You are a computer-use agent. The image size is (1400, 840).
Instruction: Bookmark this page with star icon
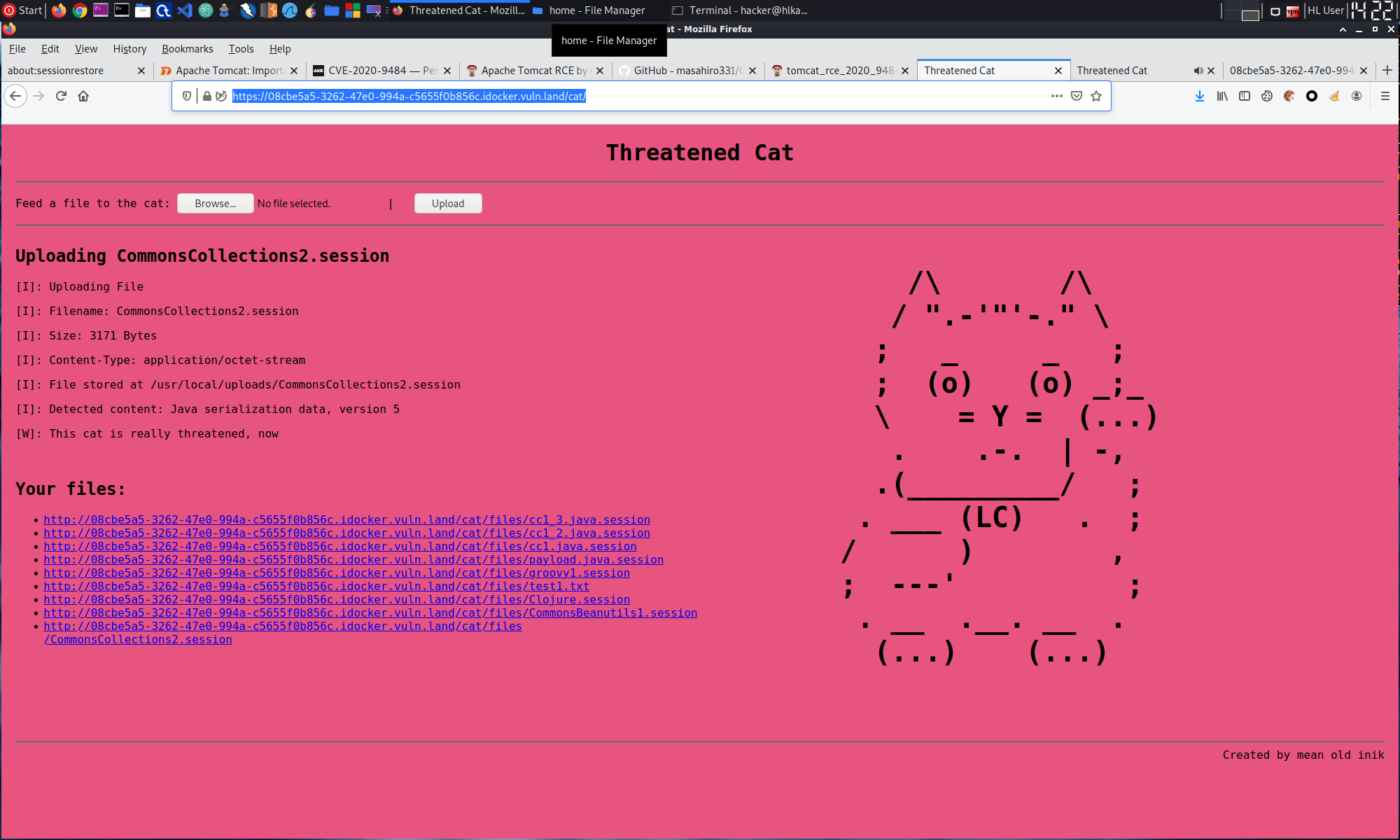coord(1096,96)
